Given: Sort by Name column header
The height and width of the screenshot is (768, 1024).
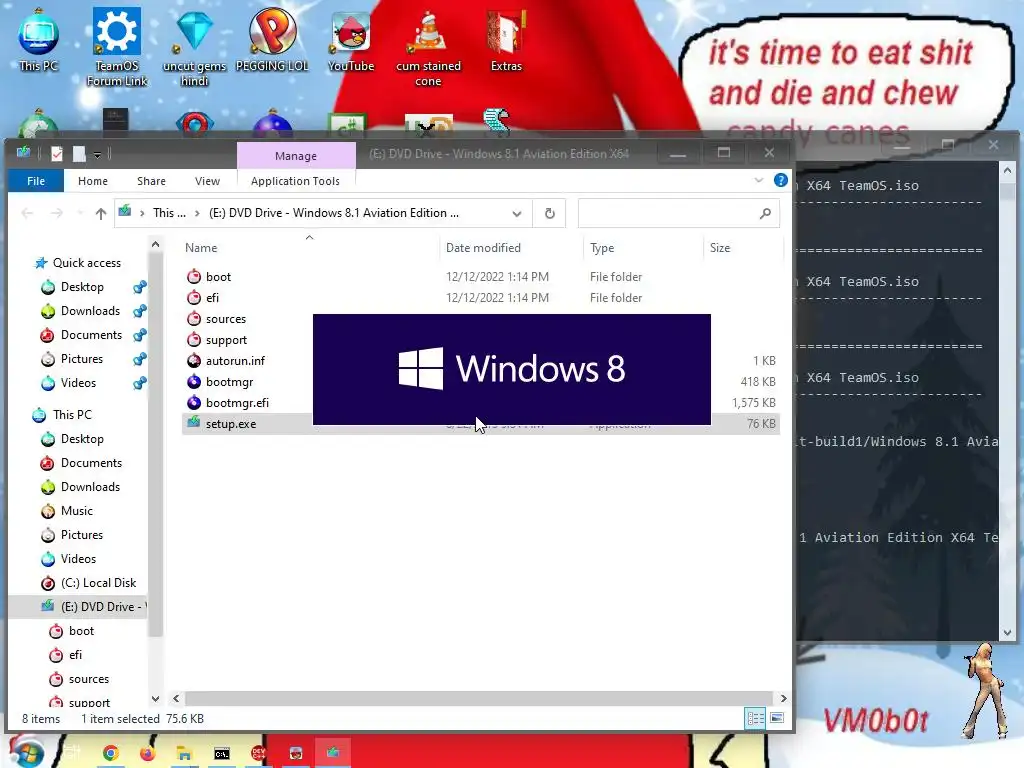Looking at the screenshot, I should click(x=201, y=248).
